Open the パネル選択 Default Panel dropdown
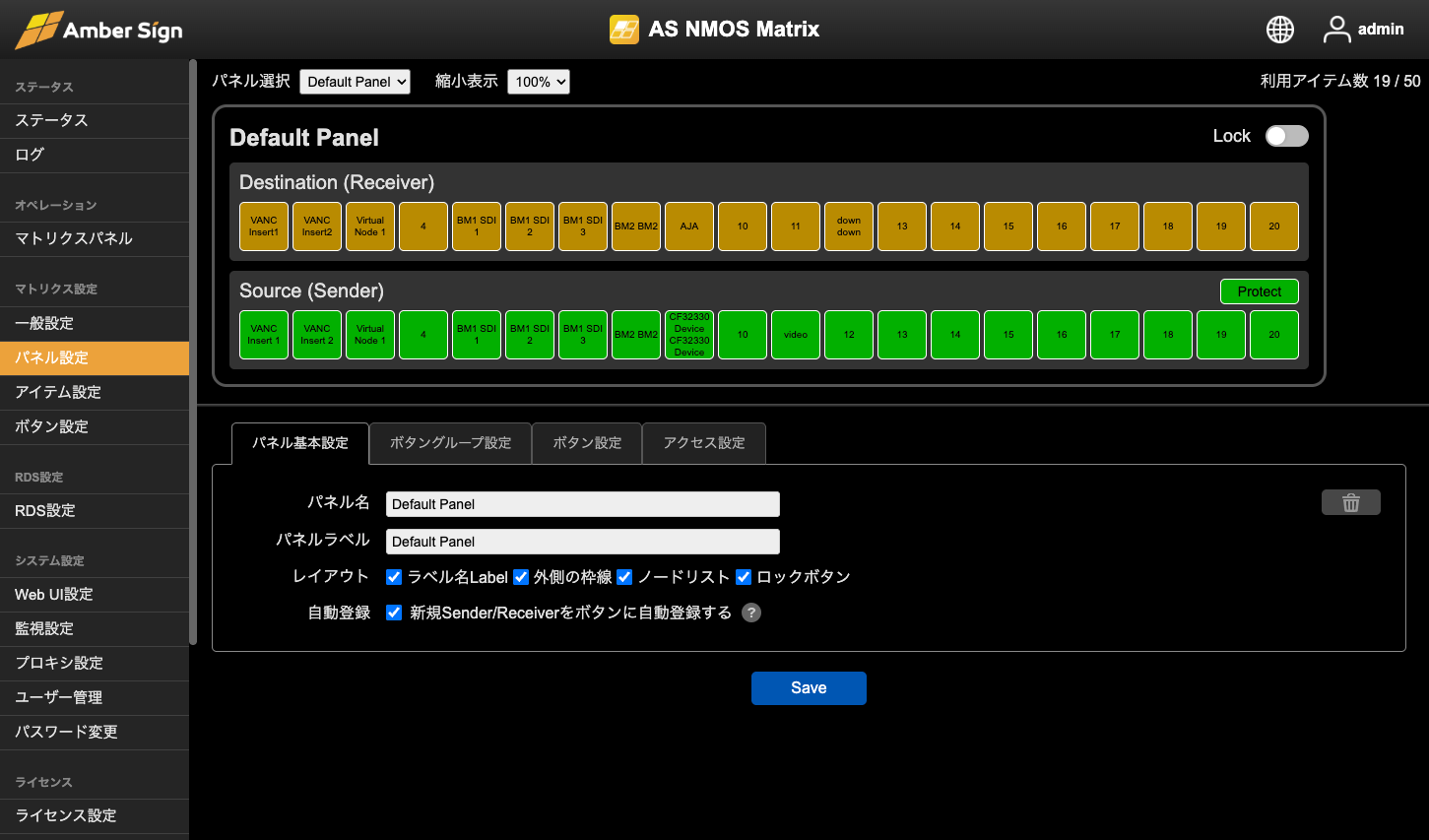The height and width of the screenshot is (840, 1429). click(x=355, y=82)
